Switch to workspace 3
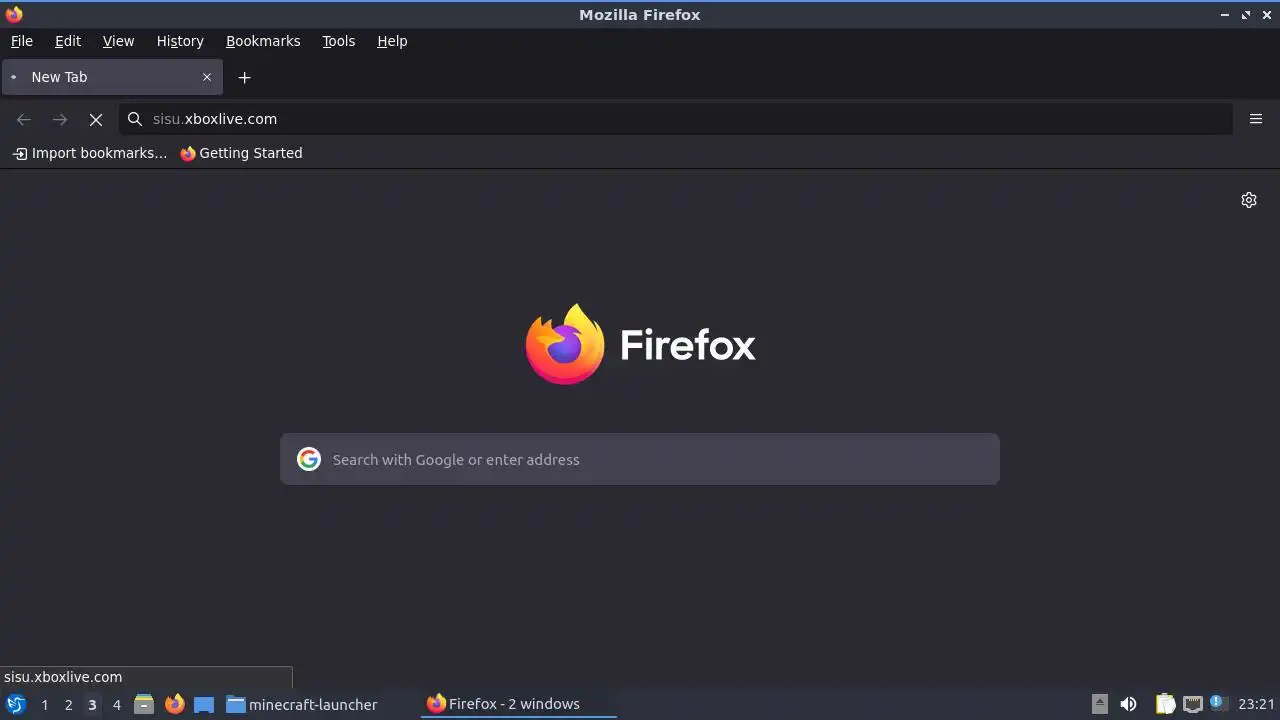The height and width of the screenshot is (720, 1280). [x=92, y=705]
